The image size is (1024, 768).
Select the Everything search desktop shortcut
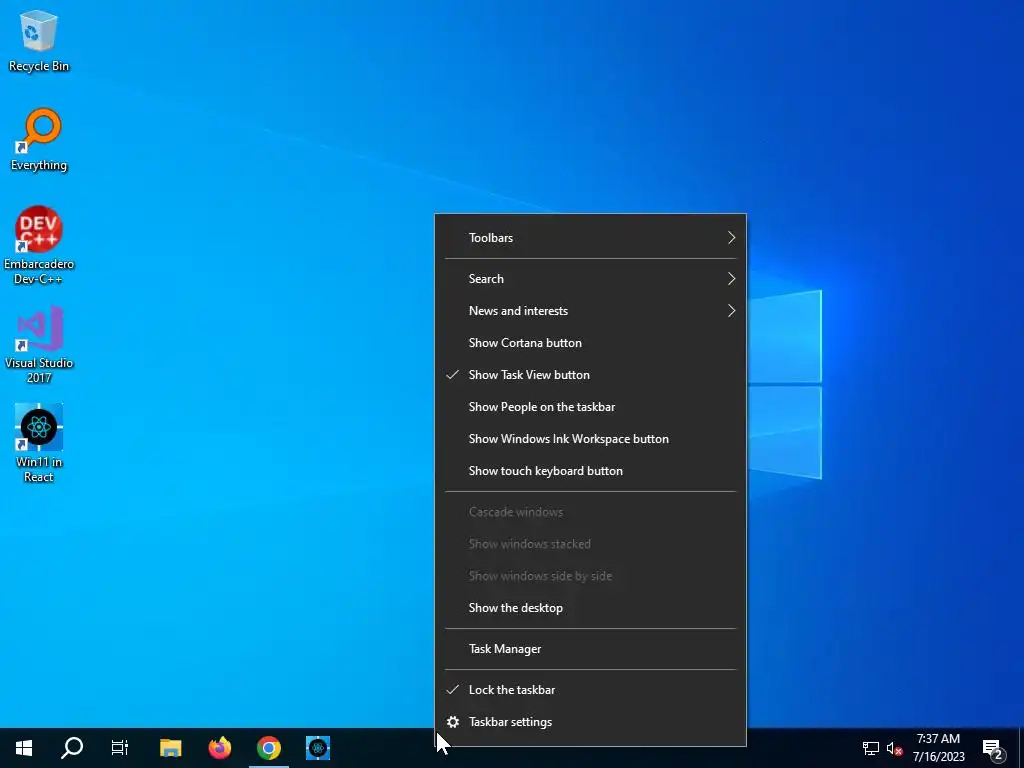tap(39, 140)
